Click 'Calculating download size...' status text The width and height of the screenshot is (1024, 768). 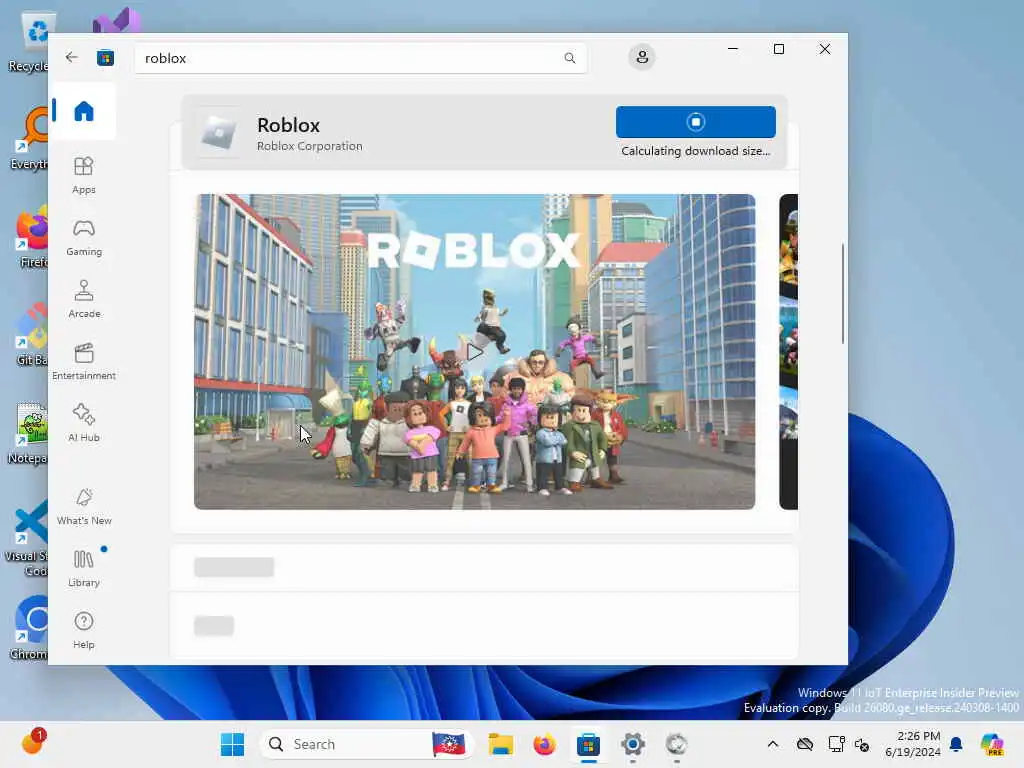(x=696, y=151)
